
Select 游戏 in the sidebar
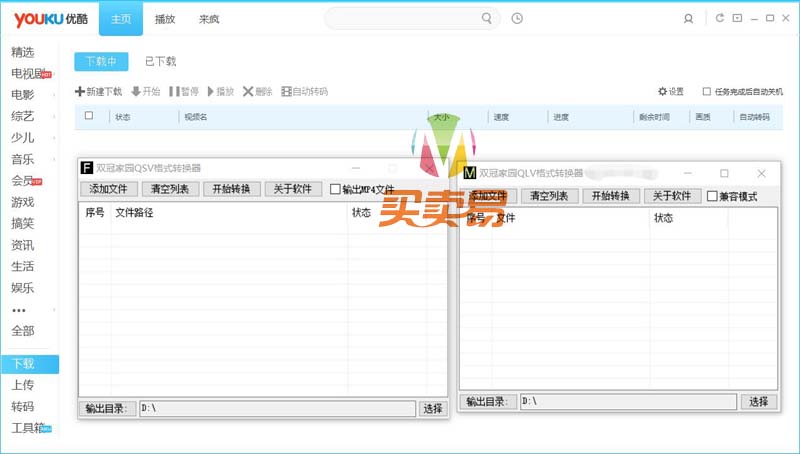coord(23,202)
